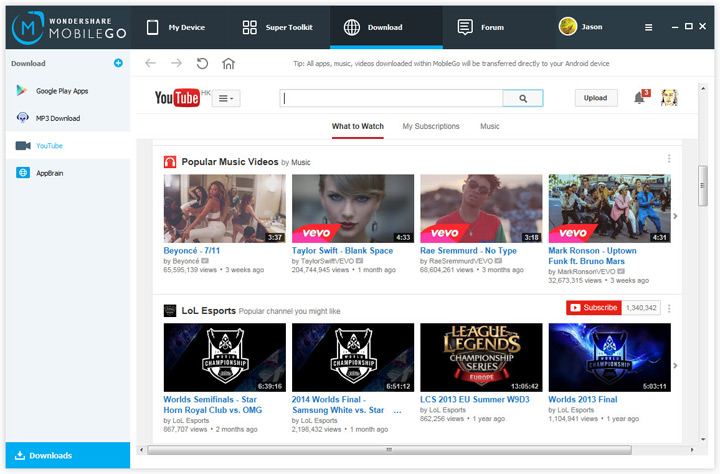The height and width of the screenshot is (474, 720).
Task: Switch to the Download tab
Action: [x=386, y=28]
